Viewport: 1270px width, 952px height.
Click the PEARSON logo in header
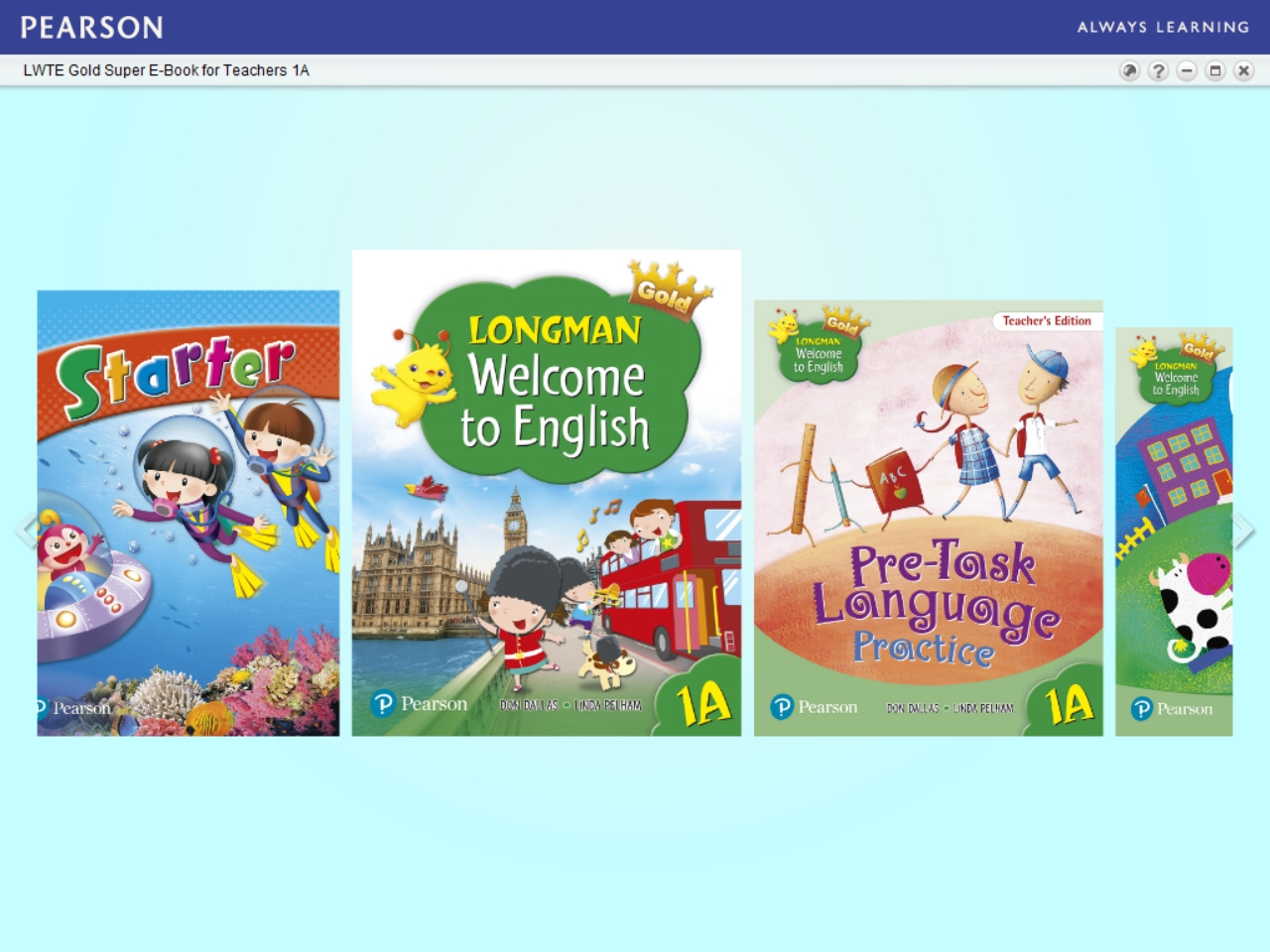tap(92, 28)
